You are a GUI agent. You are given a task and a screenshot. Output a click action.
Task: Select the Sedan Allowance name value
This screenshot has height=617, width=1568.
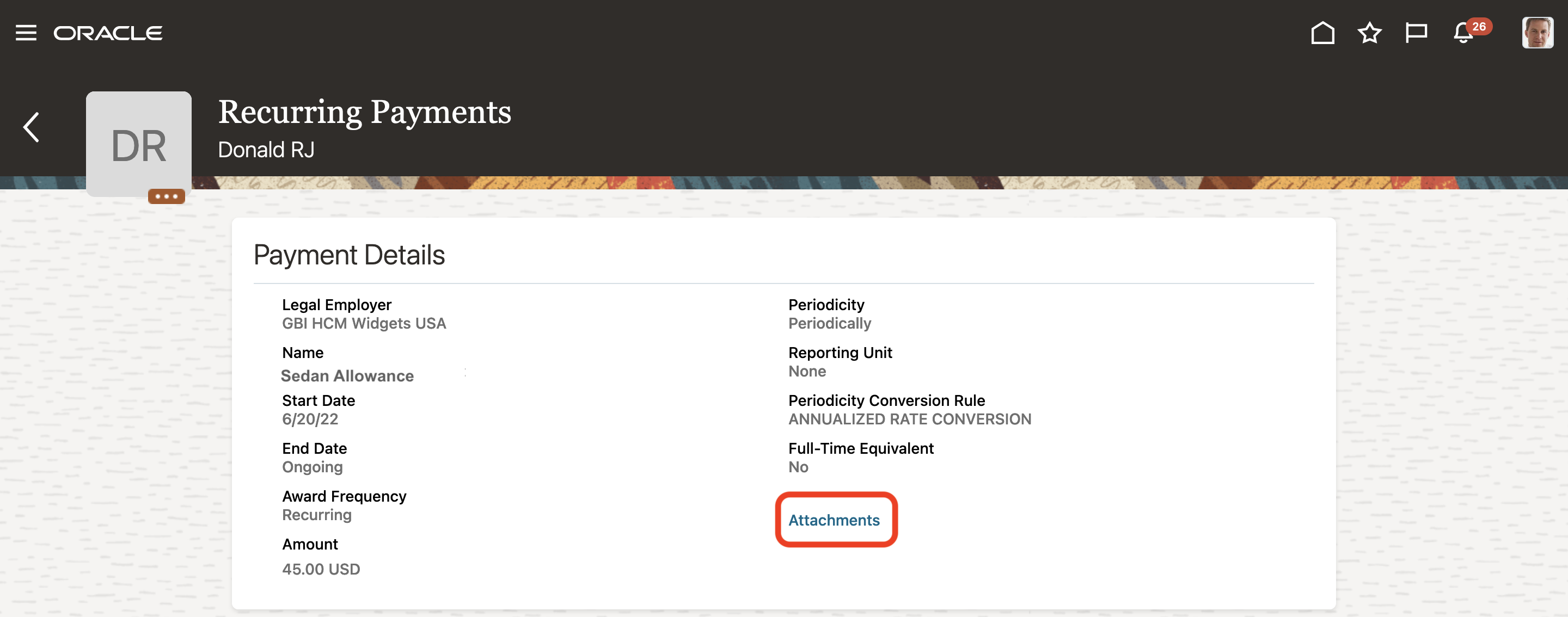pyautogui.click(x=347, y=376)
